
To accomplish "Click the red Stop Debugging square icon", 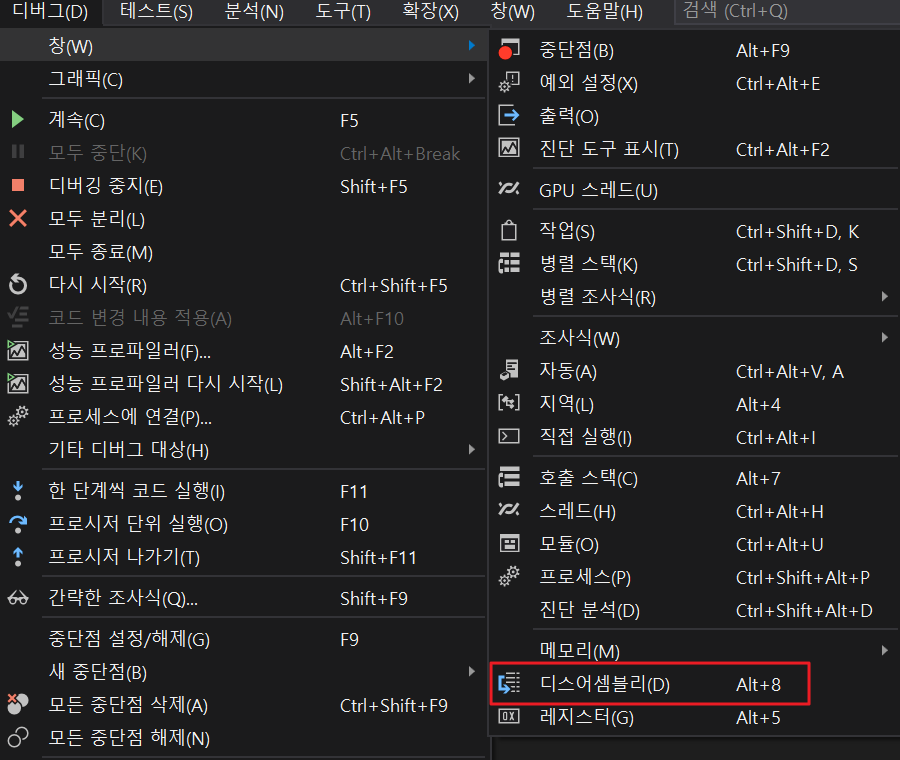I will pyautogui.click(x=18, y=186).
